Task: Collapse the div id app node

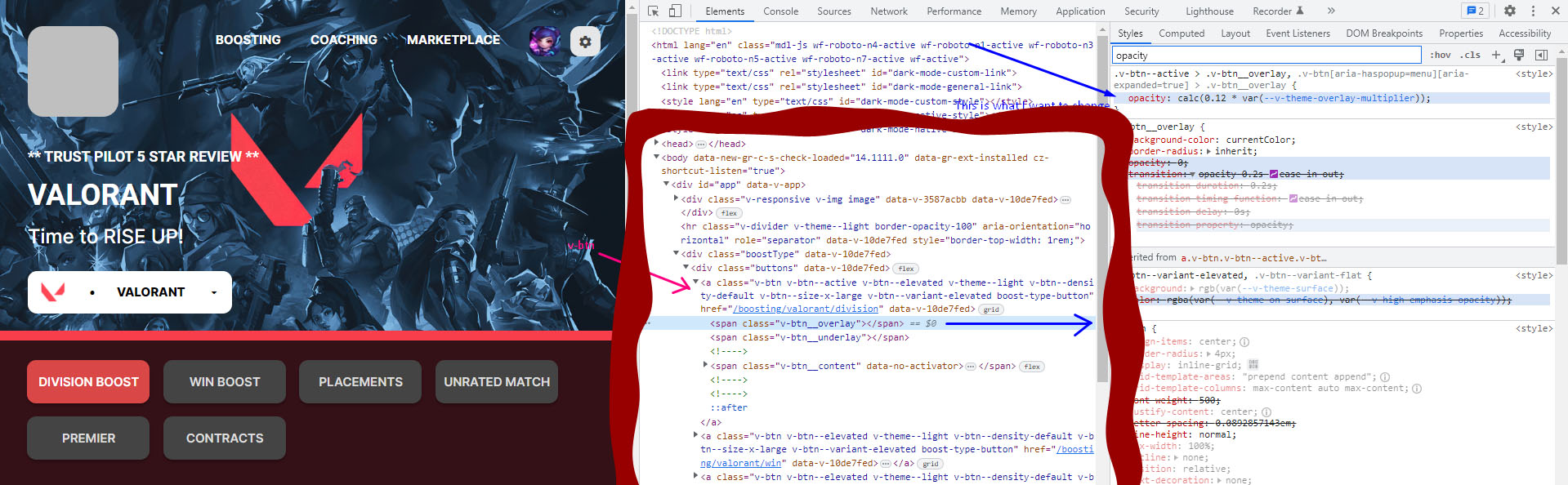Action: (x=666, y=185)
